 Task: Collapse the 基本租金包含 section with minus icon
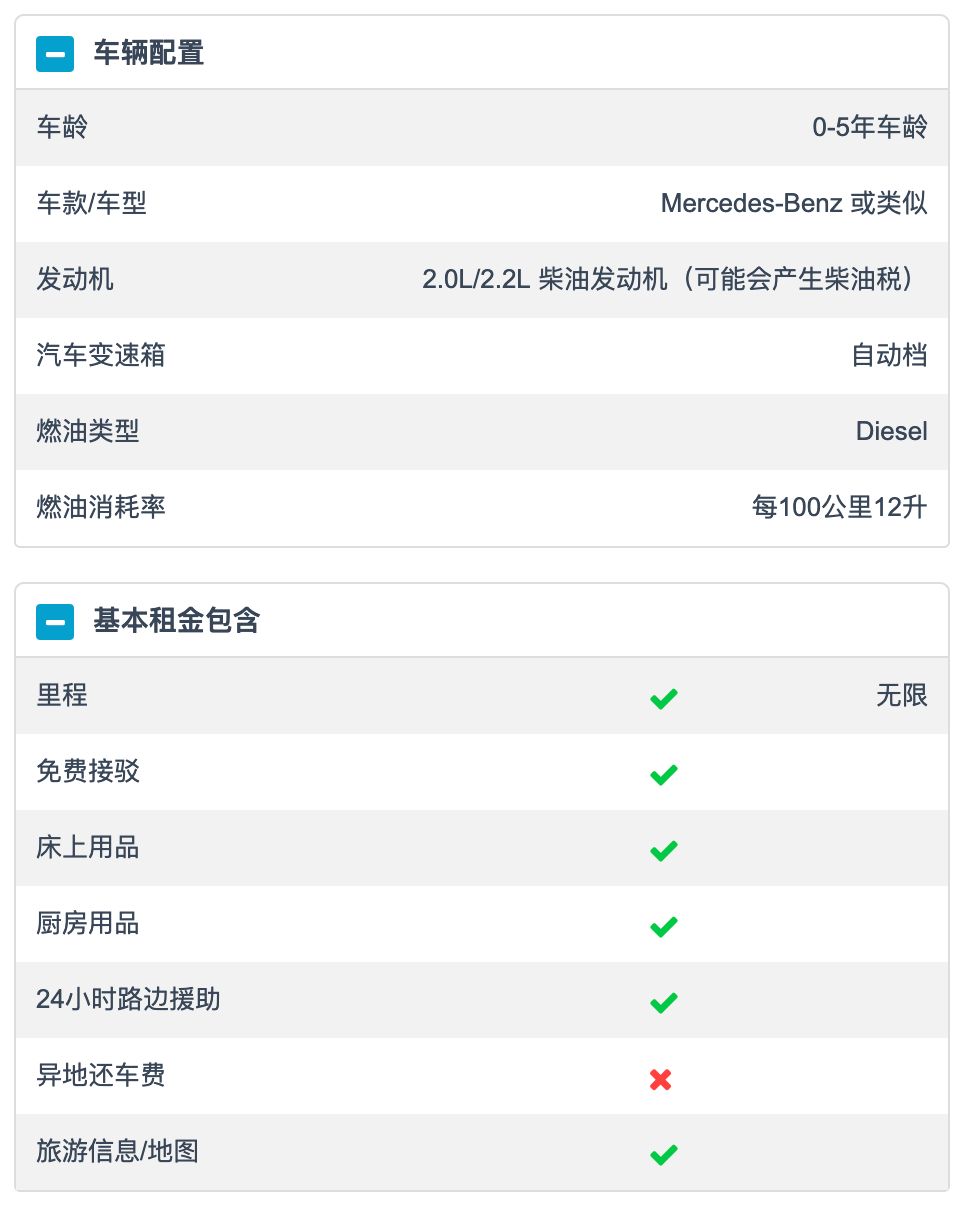pos(55,621)
